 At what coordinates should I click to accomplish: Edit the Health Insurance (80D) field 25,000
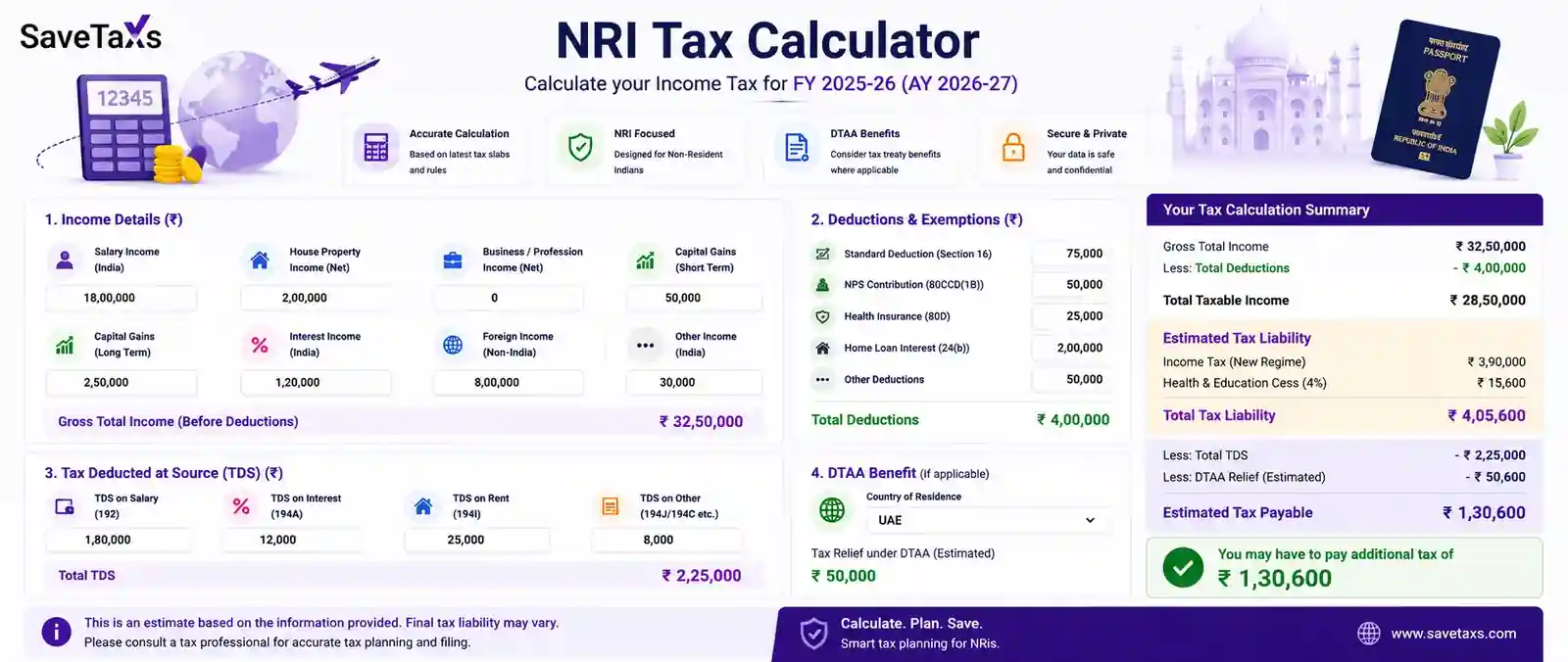[1072, 316]
